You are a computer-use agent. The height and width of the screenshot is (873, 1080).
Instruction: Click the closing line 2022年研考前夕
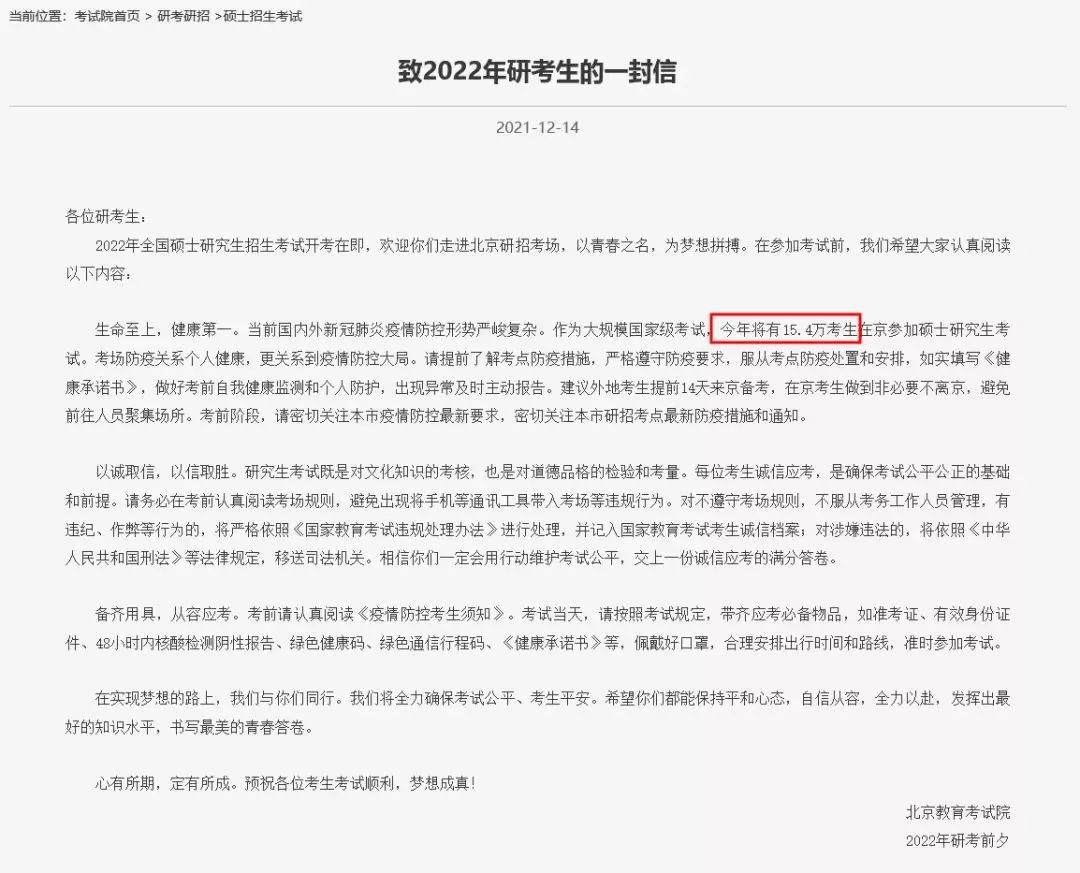(x=957, y=841)
